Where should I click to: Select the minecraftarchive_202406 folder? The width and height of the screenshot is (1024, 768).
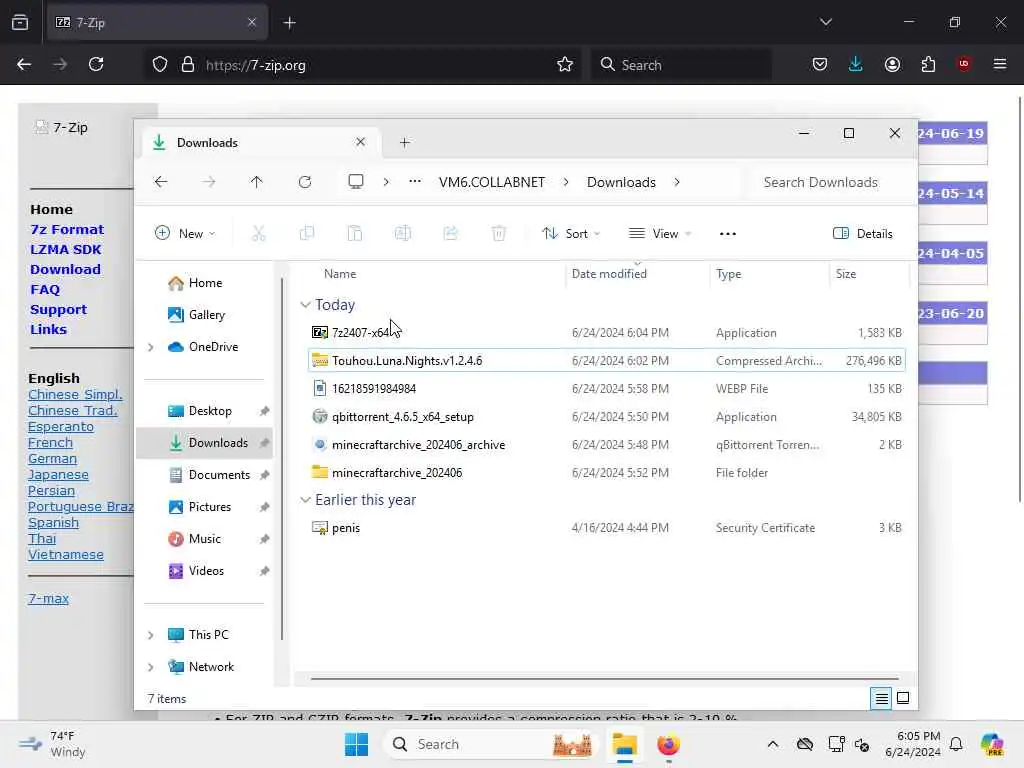tap(606, 473)
